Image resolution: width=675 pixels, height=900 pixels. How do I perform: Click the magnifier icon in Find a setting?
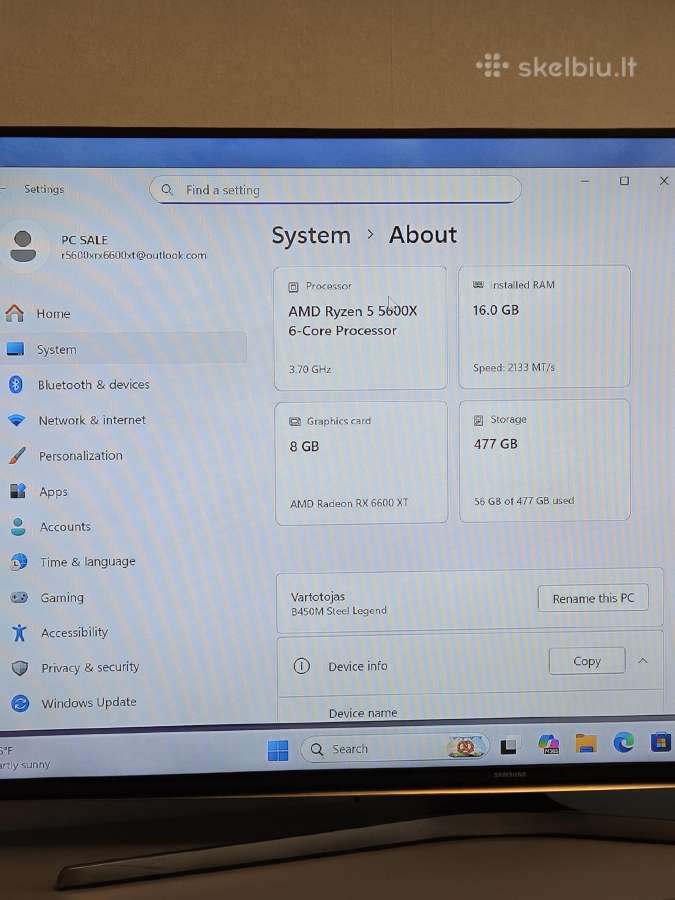(167, 189)
